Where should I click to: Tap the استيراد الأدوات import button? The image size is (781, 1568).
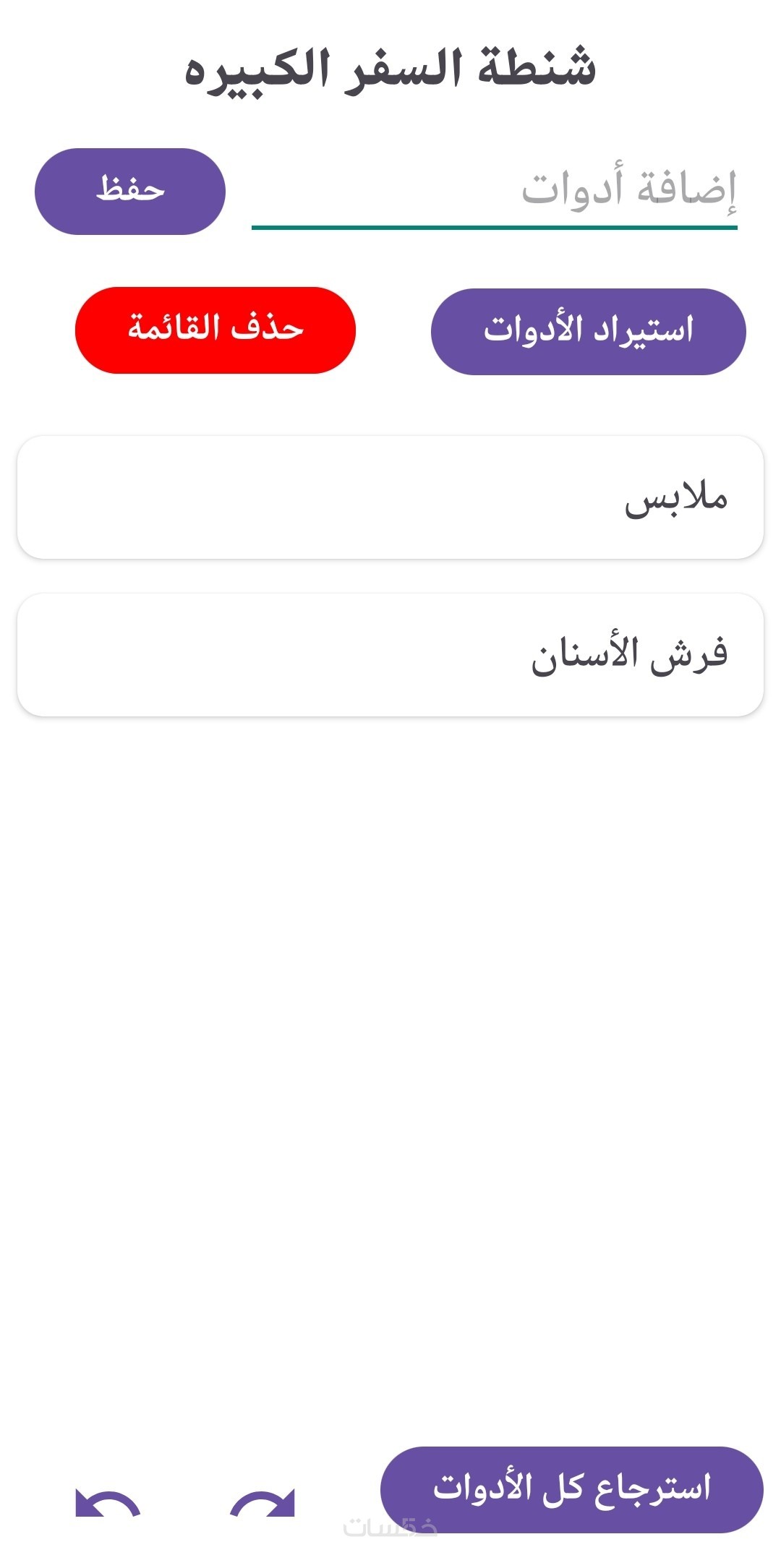click(588, 331)
